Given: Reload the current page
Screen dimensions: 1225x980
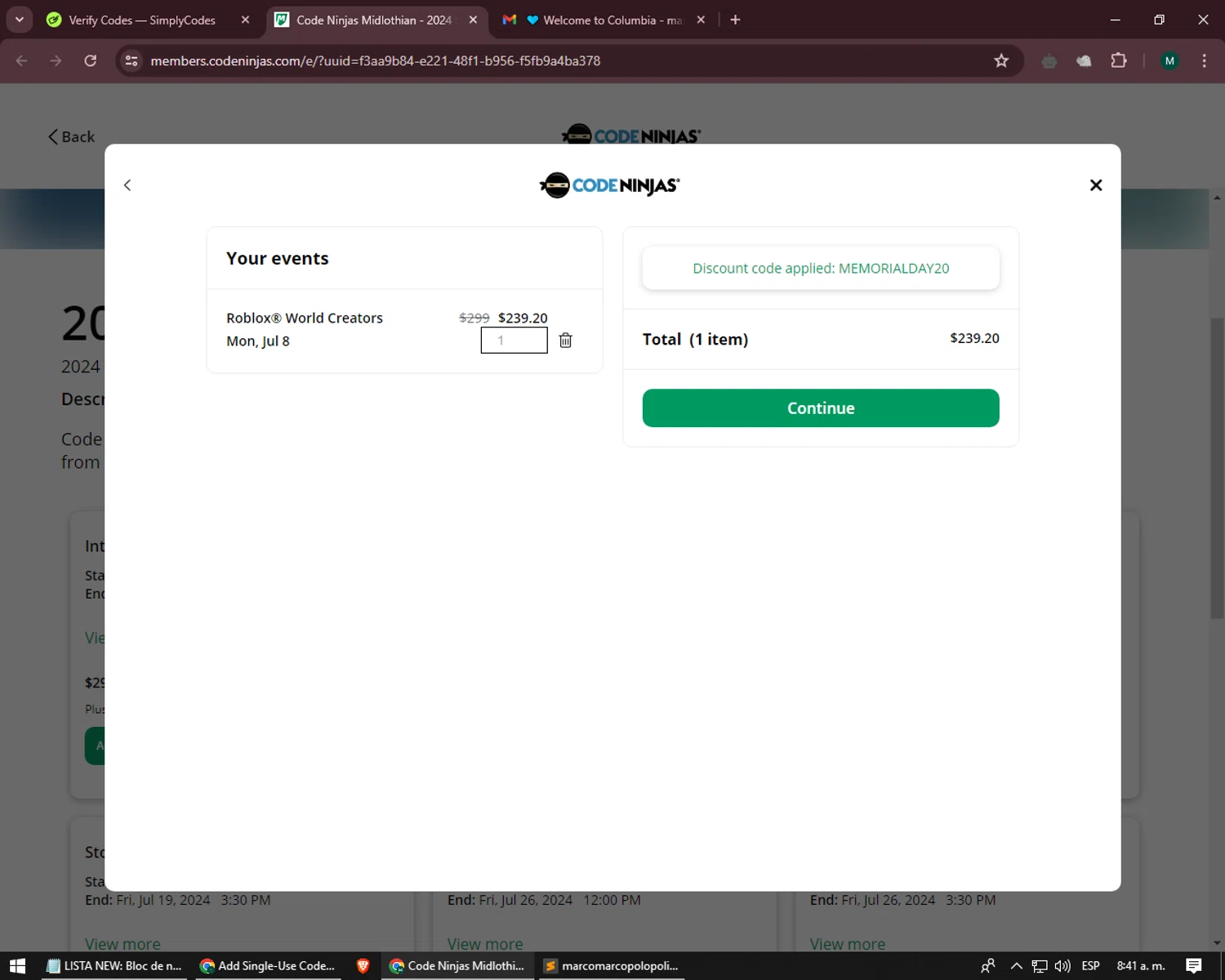Looking at the screenshot, I should pos(91,60).
